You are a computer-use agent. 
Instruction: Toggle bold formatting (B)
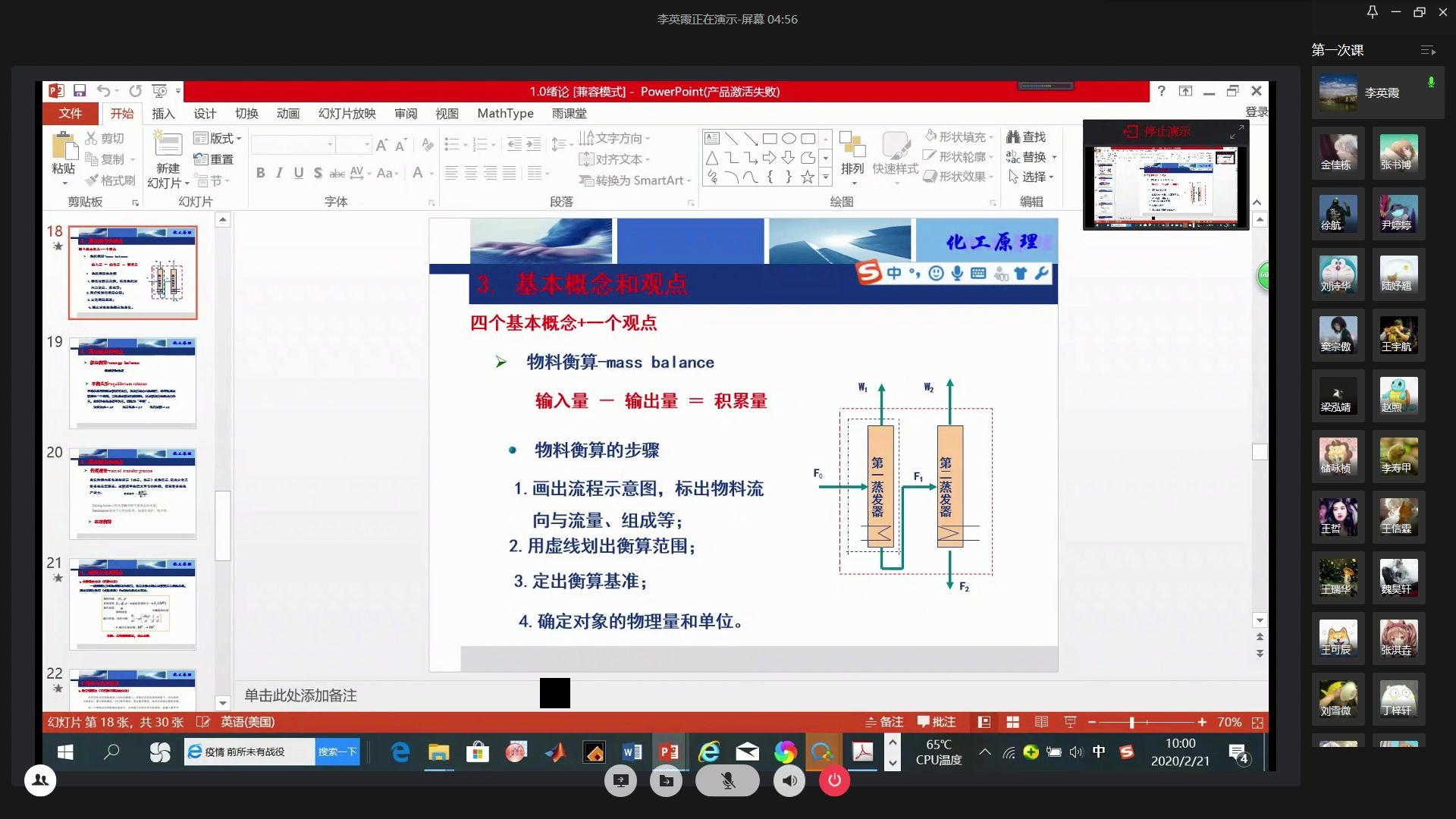point(260,173)
